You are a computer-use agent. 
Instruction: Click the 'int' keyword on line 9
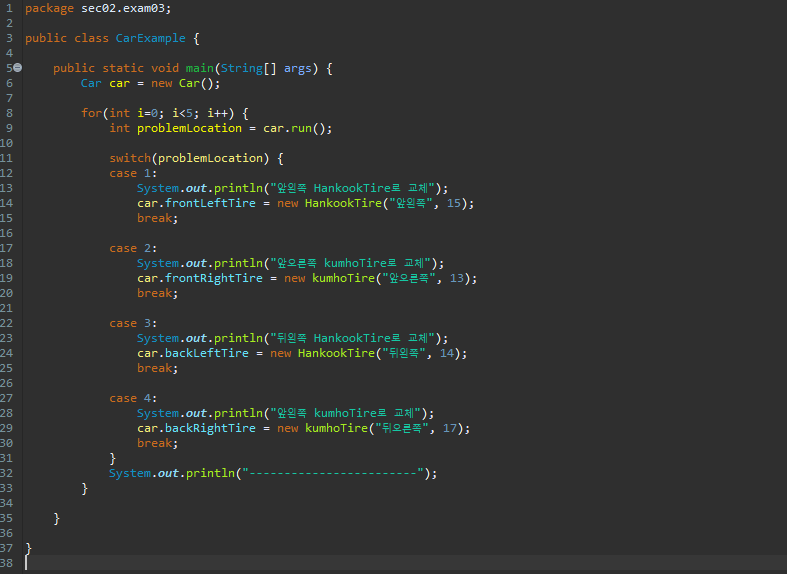(x=119, y=128)
